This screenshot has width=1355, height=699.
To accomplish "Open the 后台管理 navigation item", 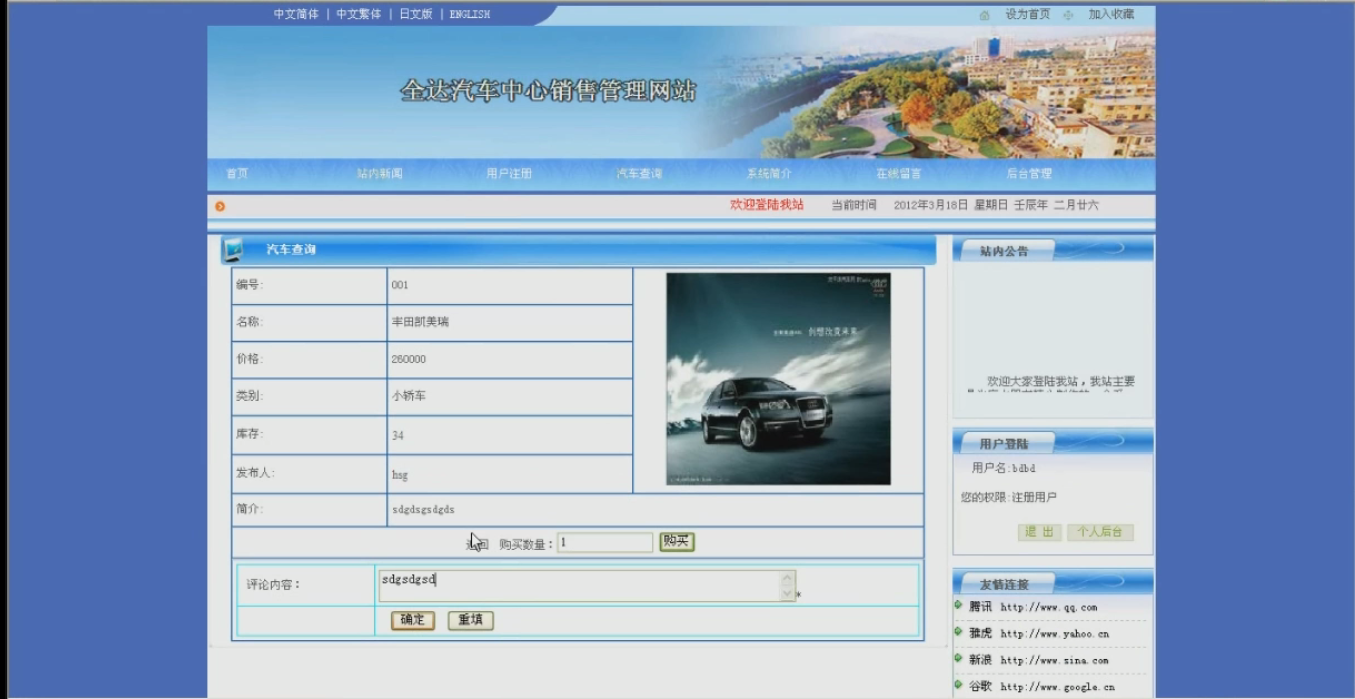I will pyautogui.click(x=1029, y=174).
